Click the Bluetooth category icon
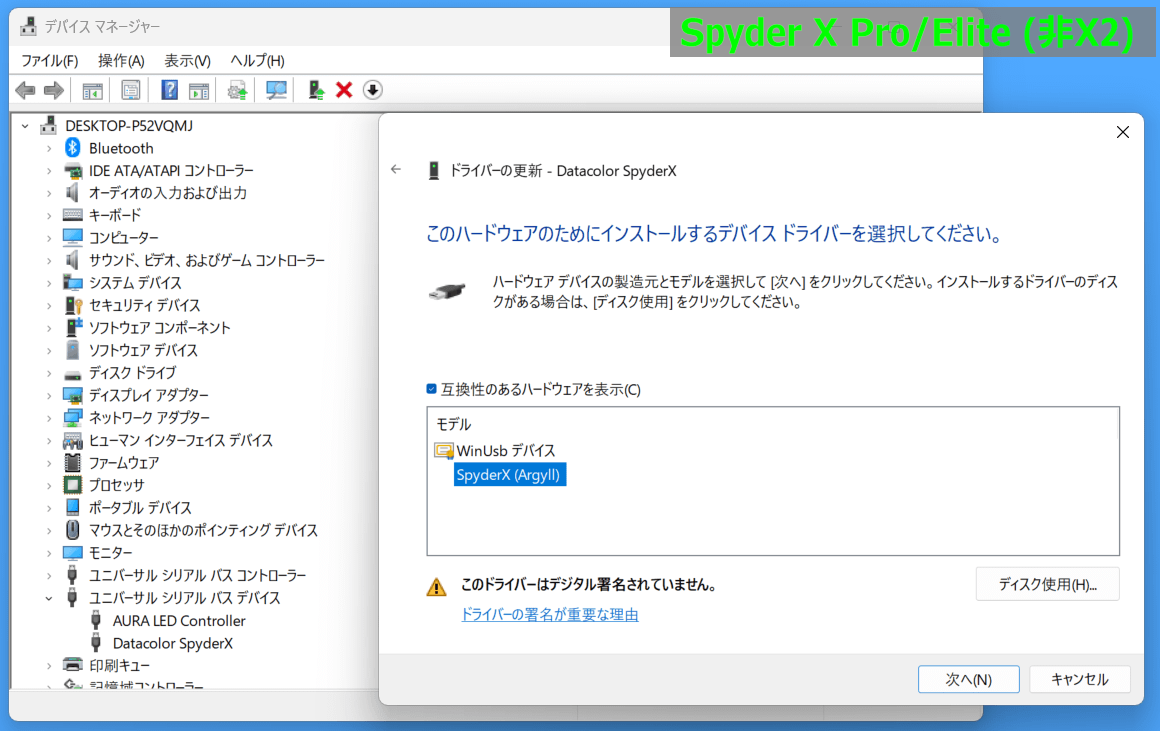 pyautogui.click(x=72, y=148)
